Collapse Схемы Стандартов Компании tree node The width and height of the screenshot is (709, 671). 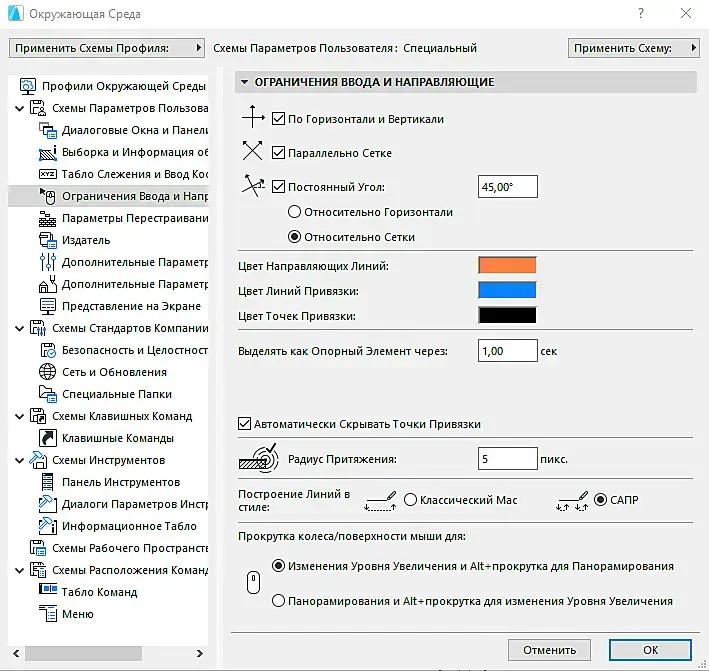19,329
